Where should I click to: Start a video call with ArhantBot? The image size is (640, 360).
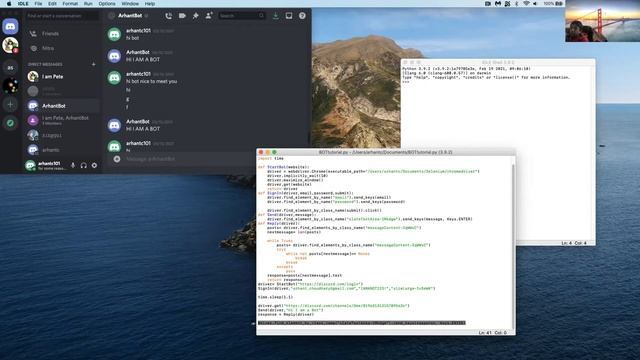pos(182,16)
